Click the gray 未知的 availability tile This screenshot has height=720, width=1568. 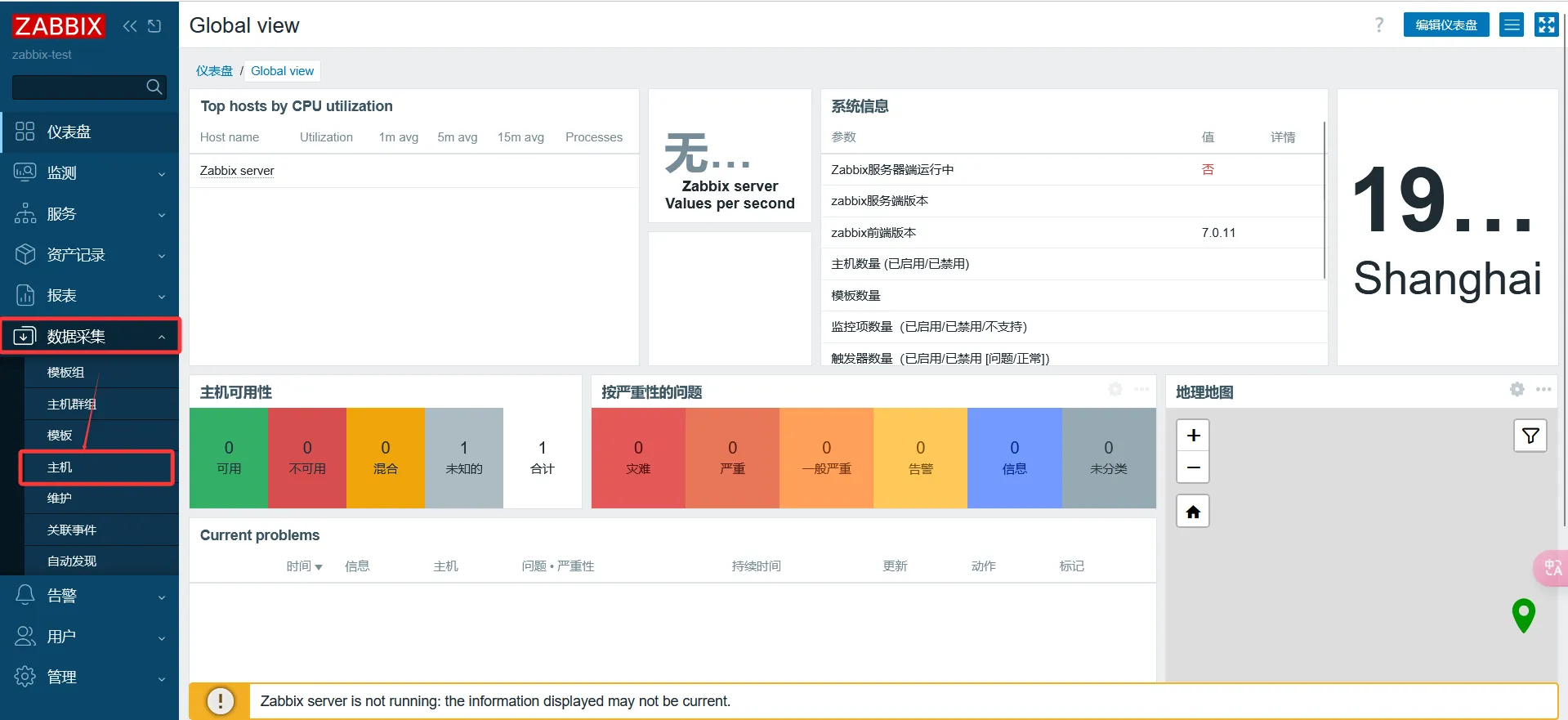click(464, 458)
